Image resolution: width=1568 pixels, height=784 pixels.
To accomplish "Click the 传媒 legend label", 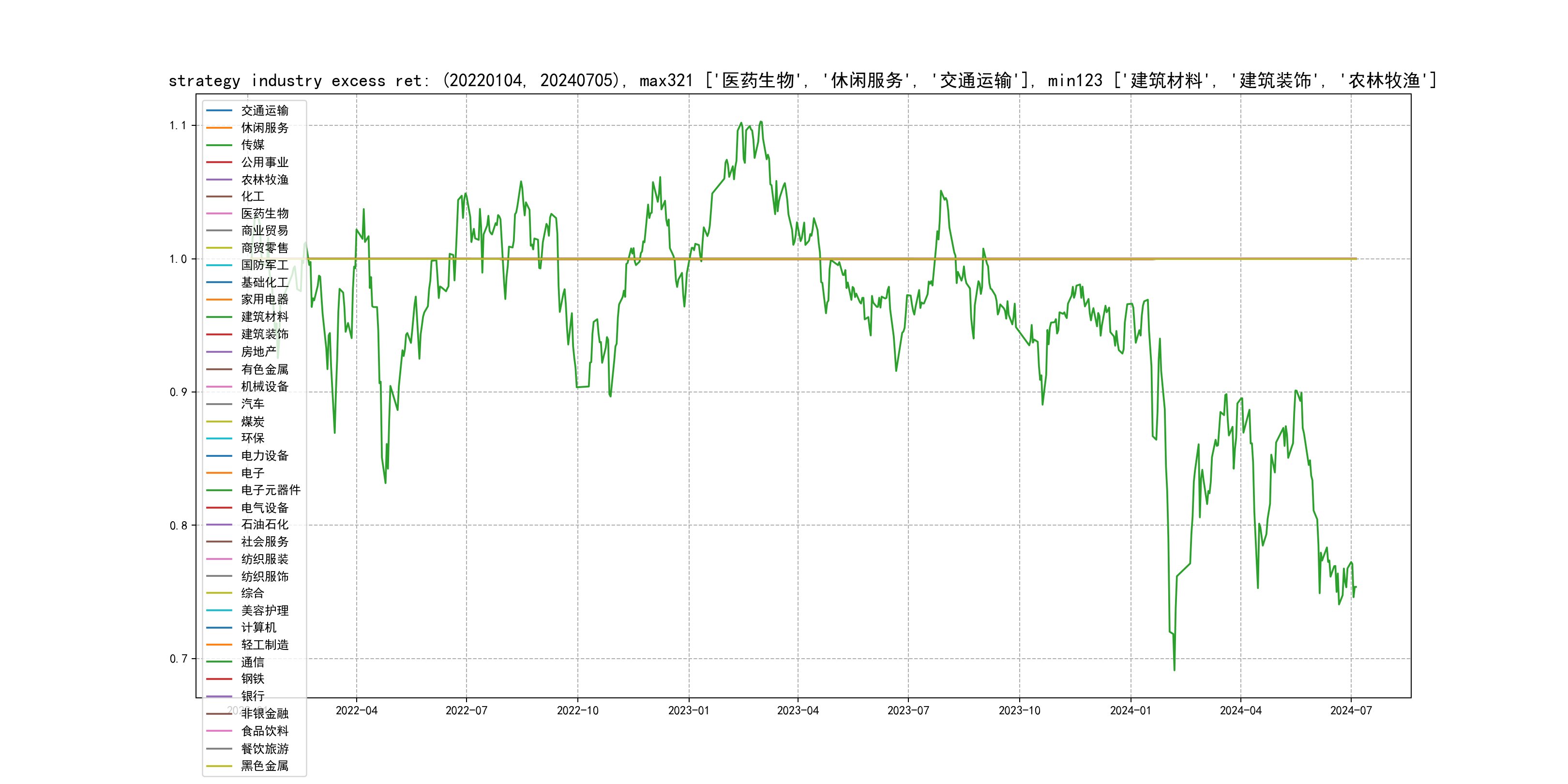I will click(253, 145).
